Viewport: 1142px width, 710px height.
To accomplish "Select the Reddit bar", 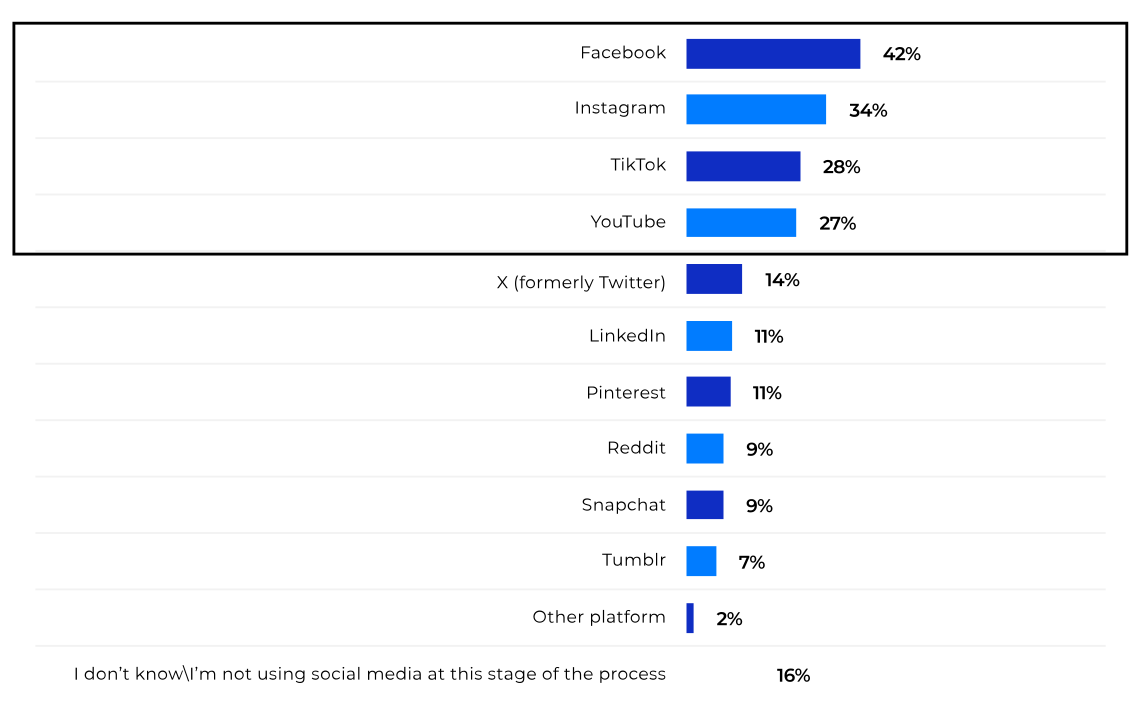I will point(705,448).
